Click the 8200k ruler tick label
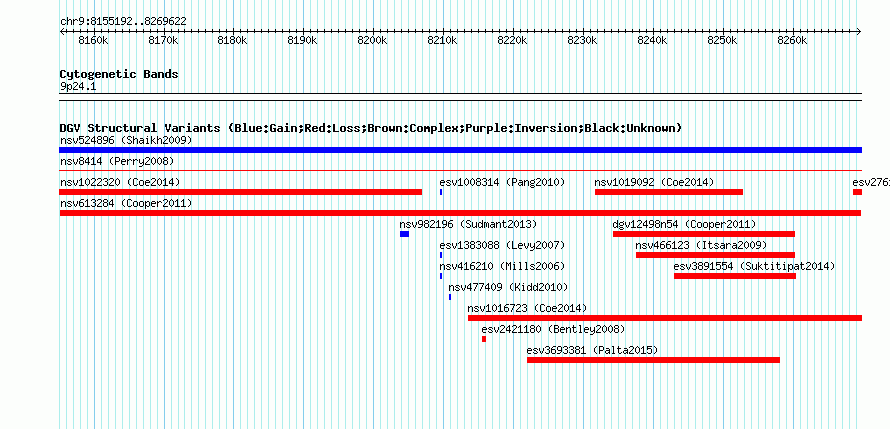The image size is (890, 429). coord(373,41)
